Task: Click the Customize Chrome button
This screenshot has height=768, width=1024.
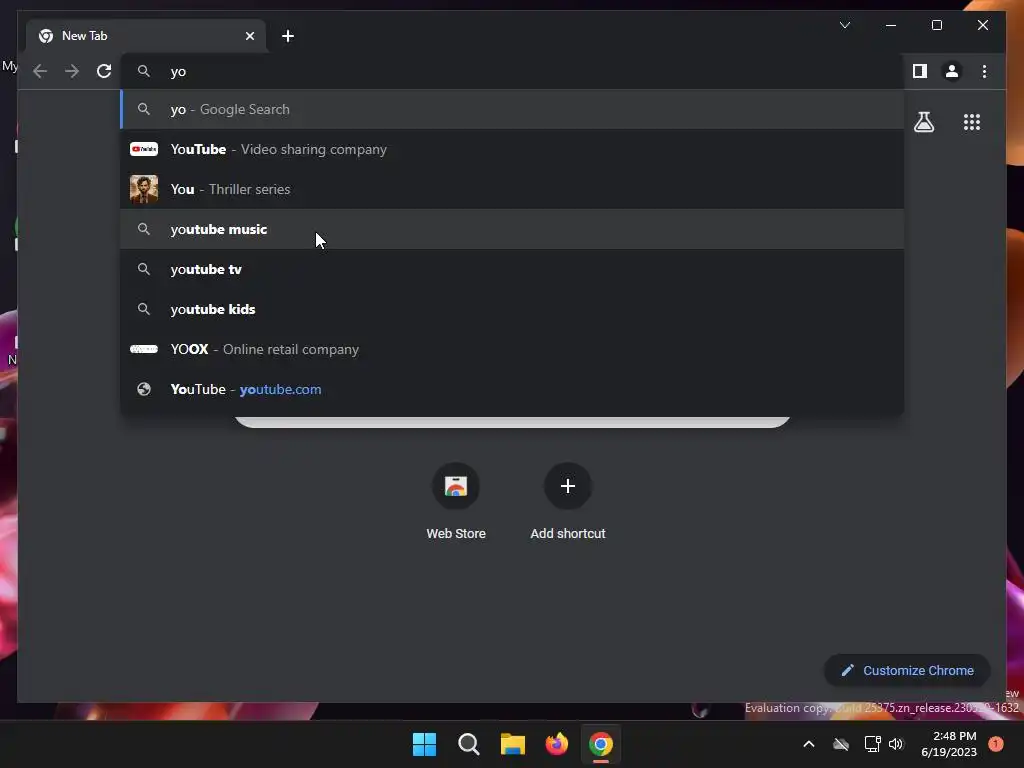Action: [907, 671]
